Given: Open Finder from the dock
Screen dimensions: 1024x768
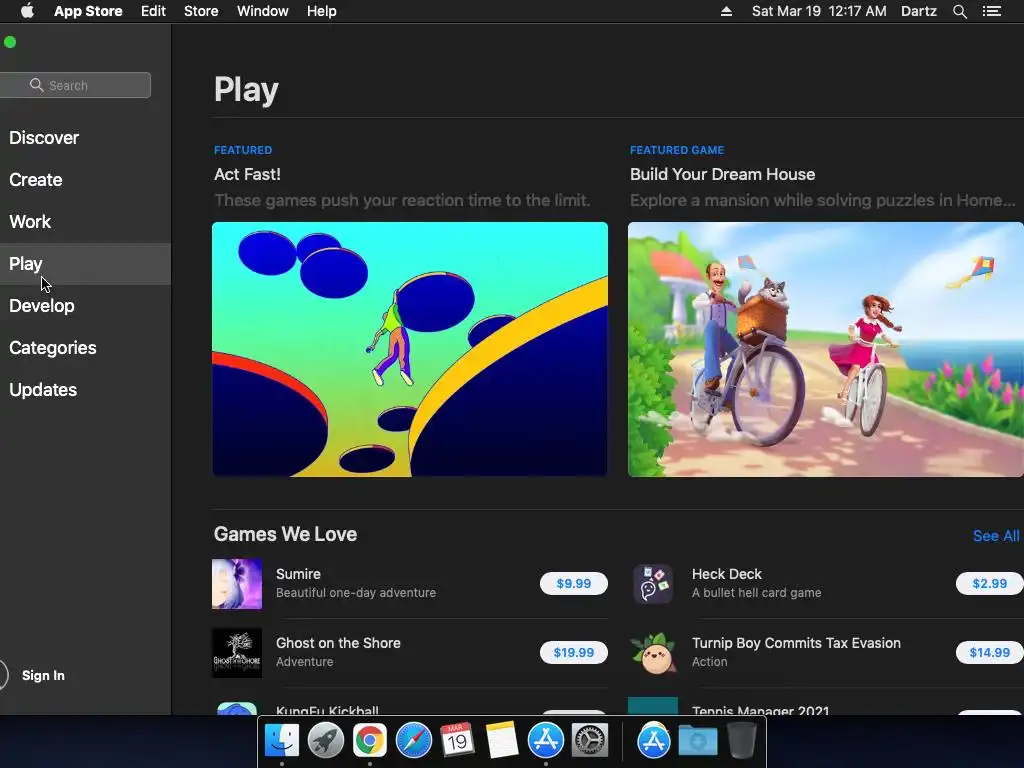Looking at the screenshot, I should pos(281,741).
